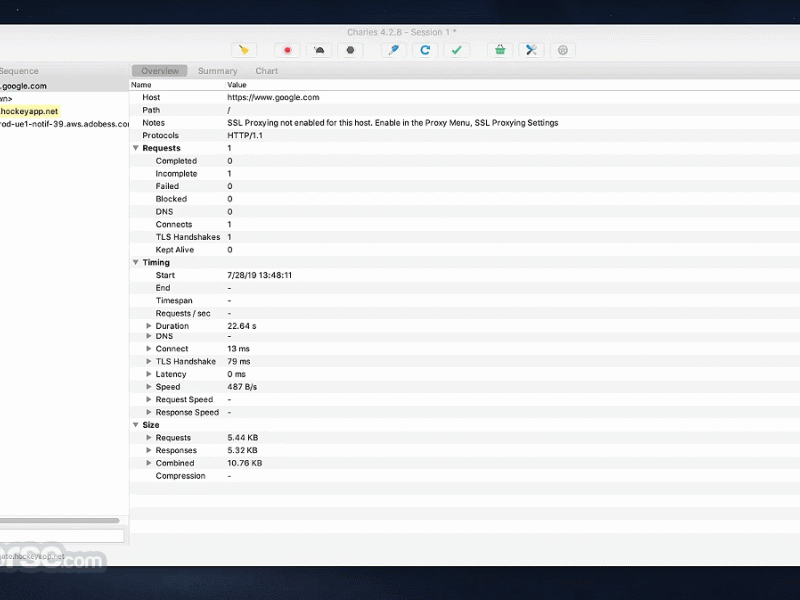This screenshot has height=600, width=800.
Task: Select the Compression row
Action: tap(465, 476)
